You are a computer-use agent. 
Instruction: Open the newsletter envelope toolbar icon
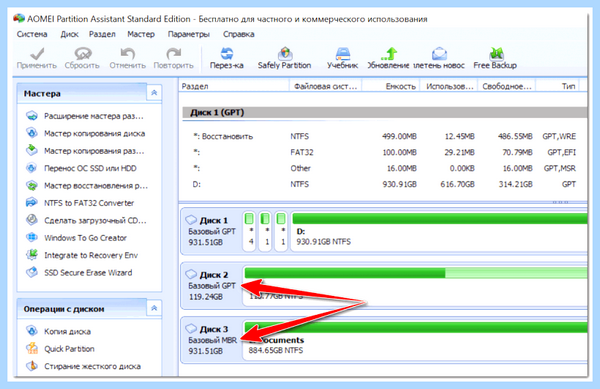pos(439,54)
